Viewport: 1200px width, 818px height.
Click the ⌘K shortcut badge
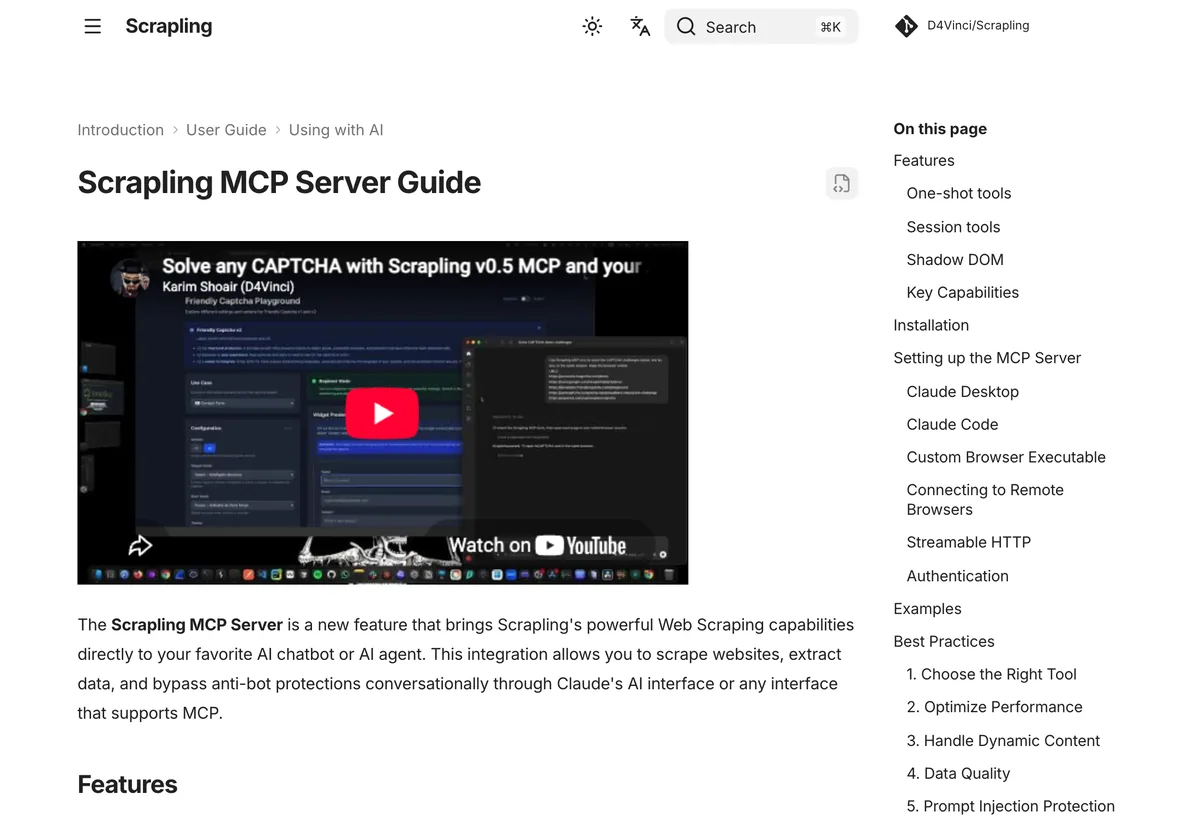coord(830,27)
